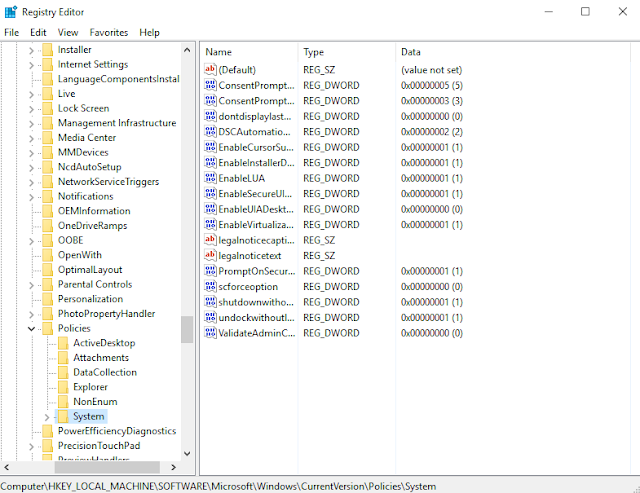
Task: Click tree horizontal scroll left arrow
Action: coord(7,467)
